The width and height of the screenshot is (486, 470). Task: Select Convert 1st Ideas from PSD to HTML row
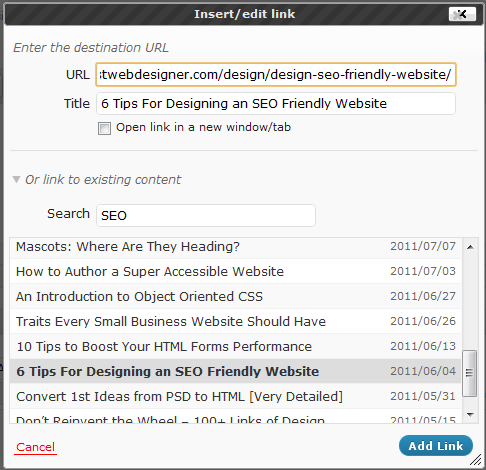pyautogui.click(x=235, y=397)
